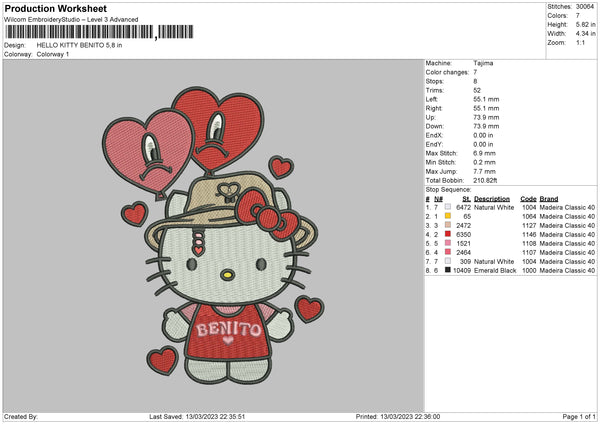Image resolution: width=600 pixels, height=424 pixels.
Task: Click the Production Worksheet title
Action: (56, 9)
